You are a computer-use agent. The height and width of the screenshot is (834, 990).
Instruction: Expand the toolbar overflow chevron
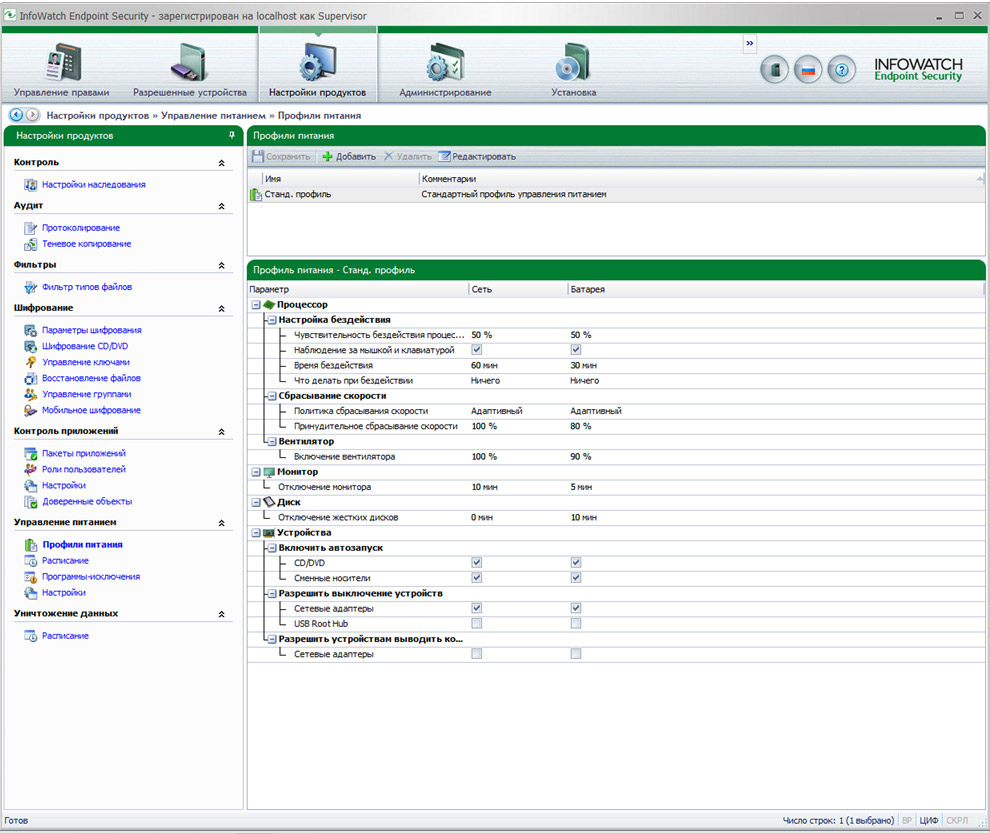[749, 44]
